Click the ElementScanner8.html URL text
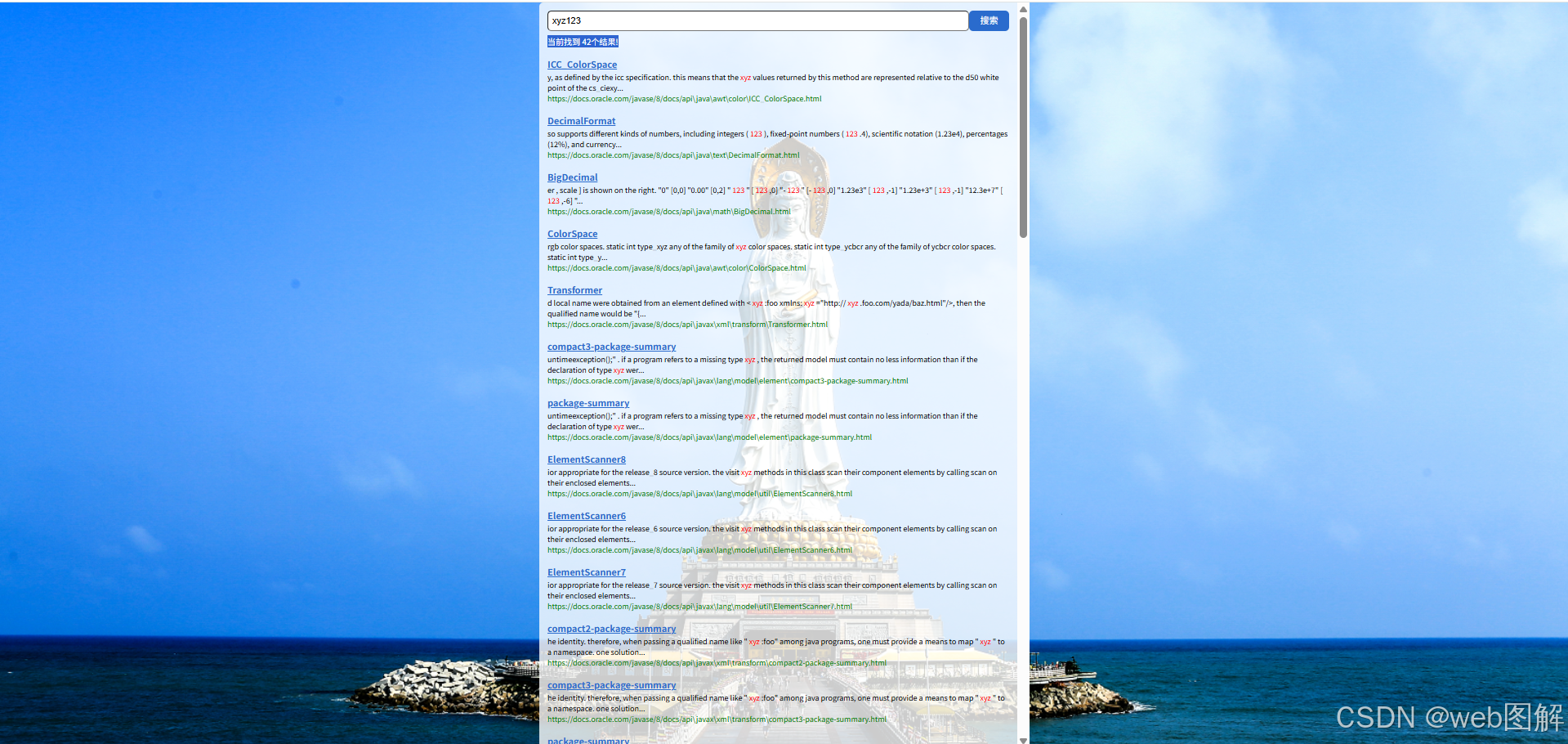This screenshot has height=744, width=1568. (699, 494)
